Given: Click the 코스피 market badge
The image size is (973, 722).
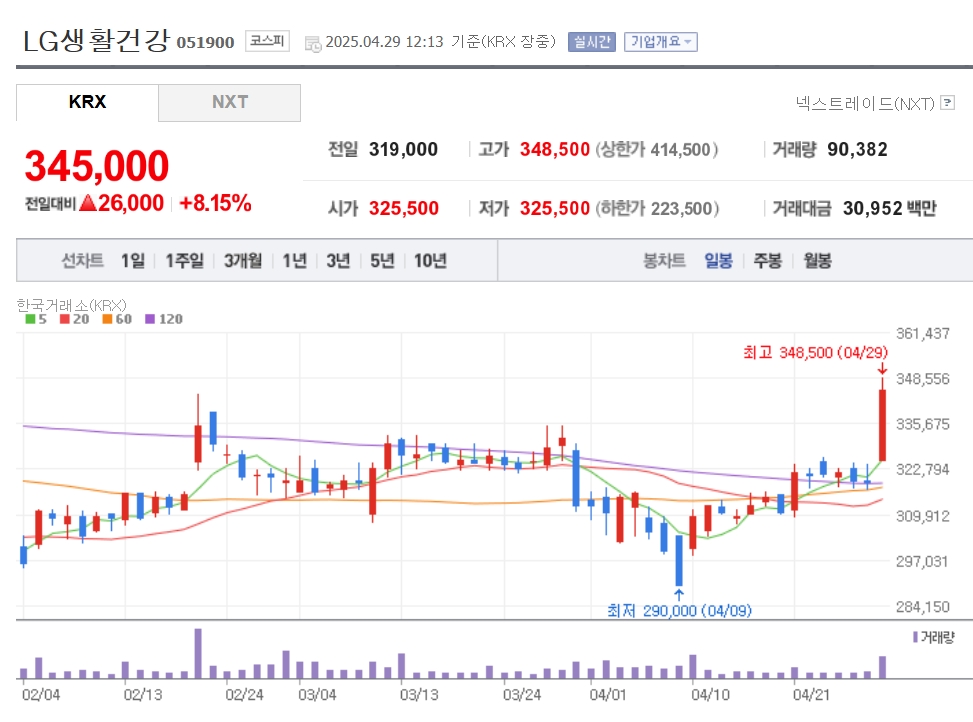Looking at the screenshot, I should (267, 41).
